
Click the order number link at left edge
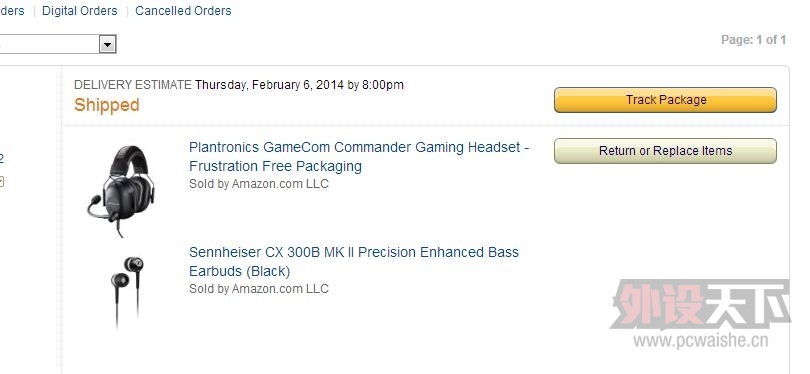coord(2,159)
